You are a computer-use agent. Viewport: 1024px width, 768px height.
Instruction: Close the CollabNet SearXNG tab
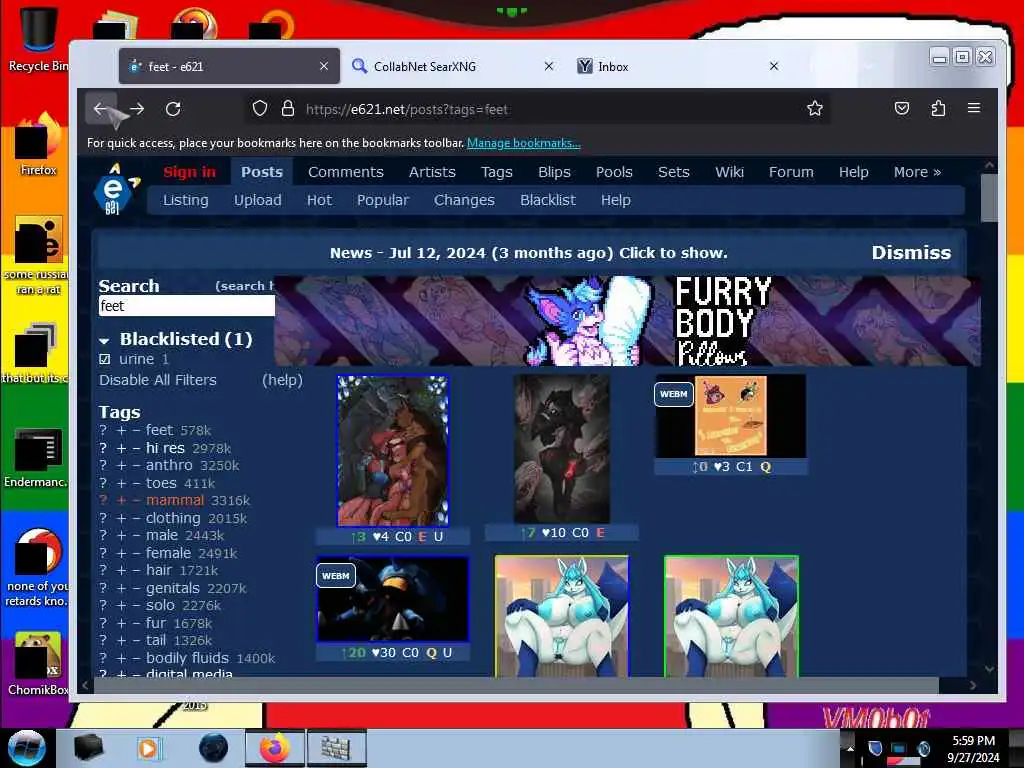point(549,66)
